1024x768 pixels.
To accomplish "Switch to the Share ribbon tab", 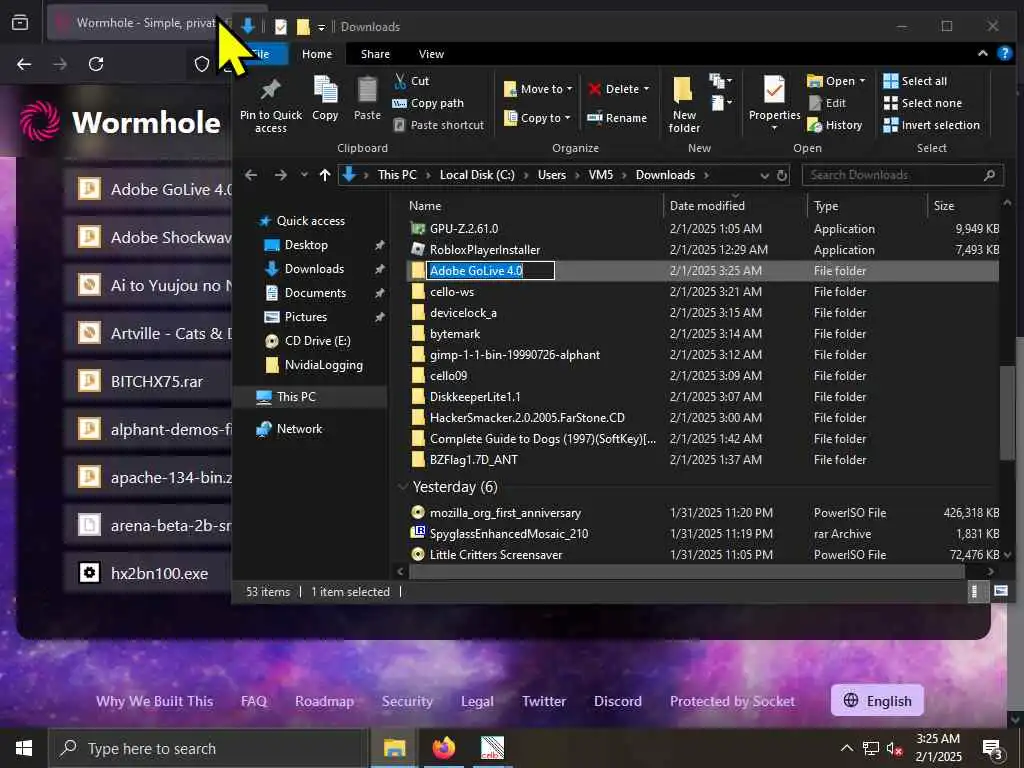I will (375, 54).
